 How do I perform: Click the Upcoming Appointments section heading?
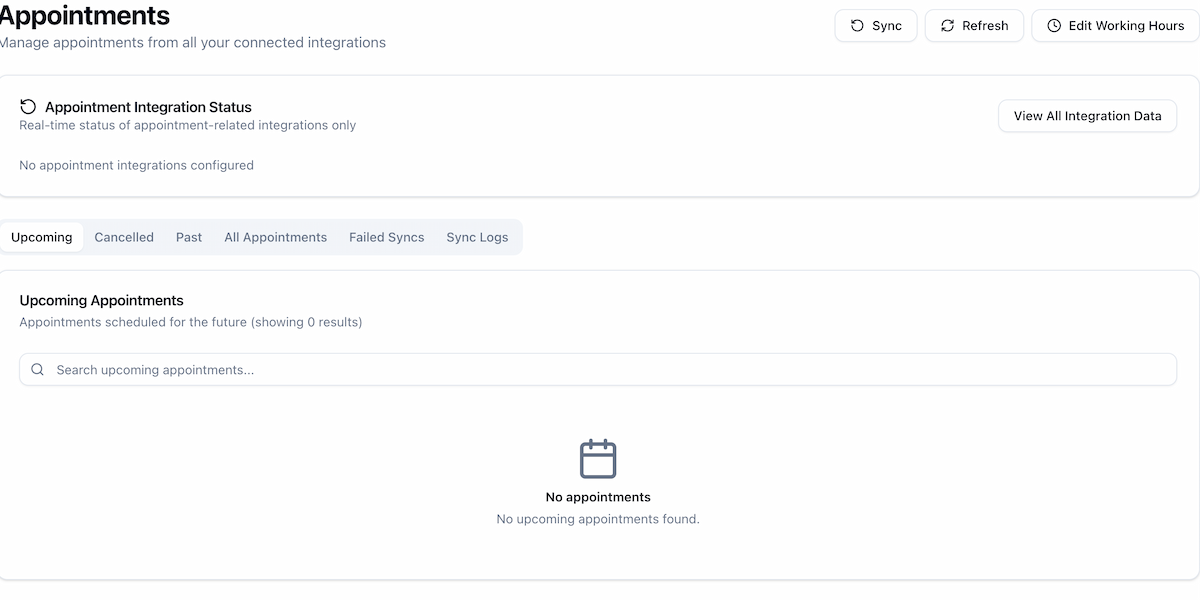[100, 300]
